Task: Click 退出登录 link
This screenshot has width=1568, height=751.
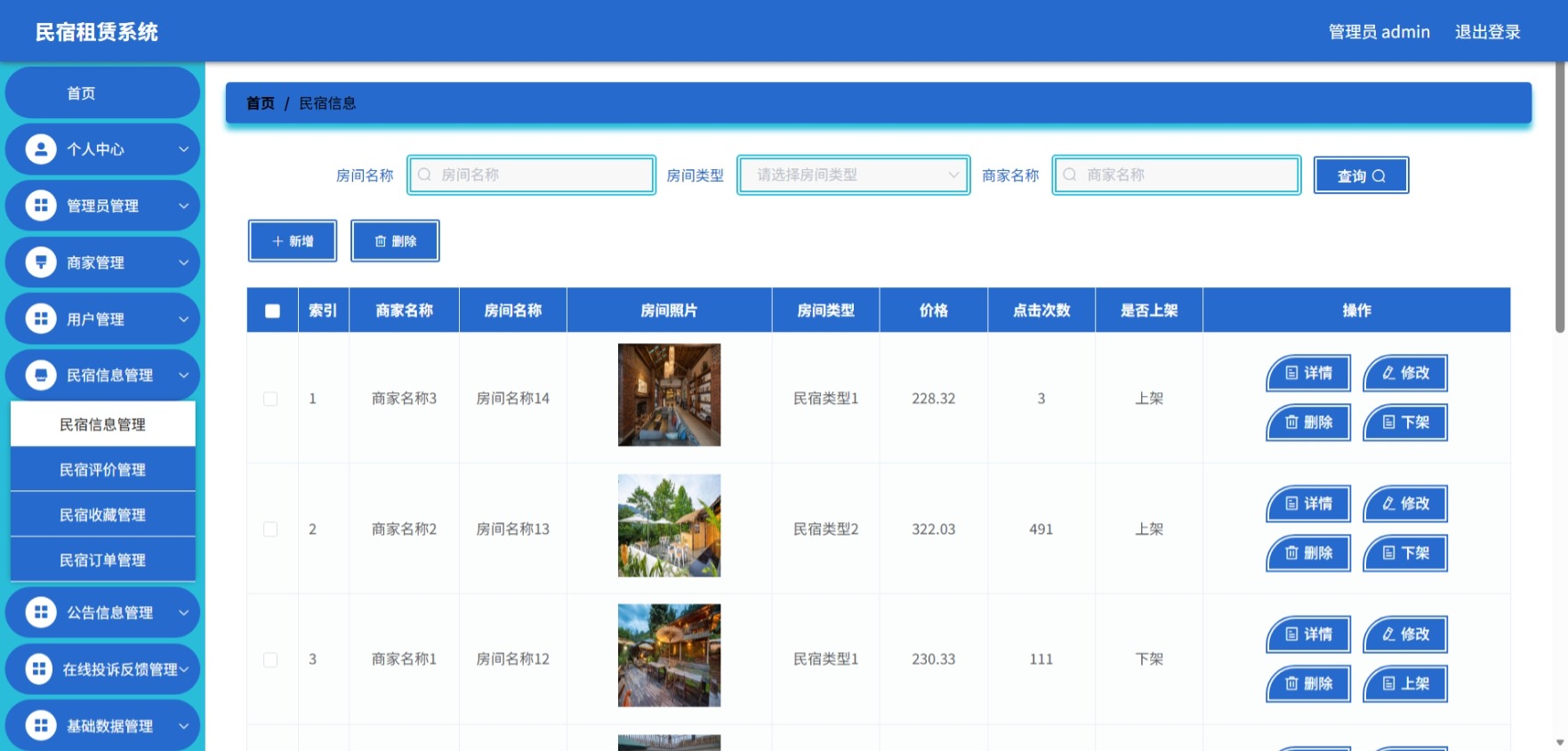Action: click(x=1487, y=32)
